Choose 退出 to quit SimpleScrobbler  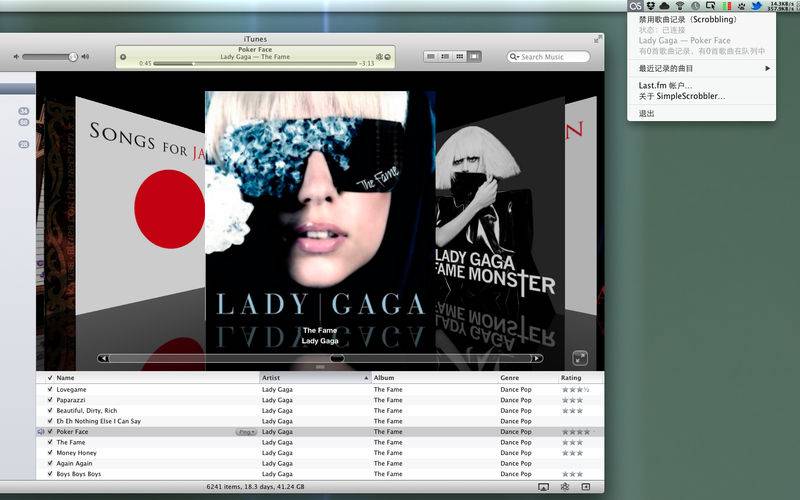point(702,113)
